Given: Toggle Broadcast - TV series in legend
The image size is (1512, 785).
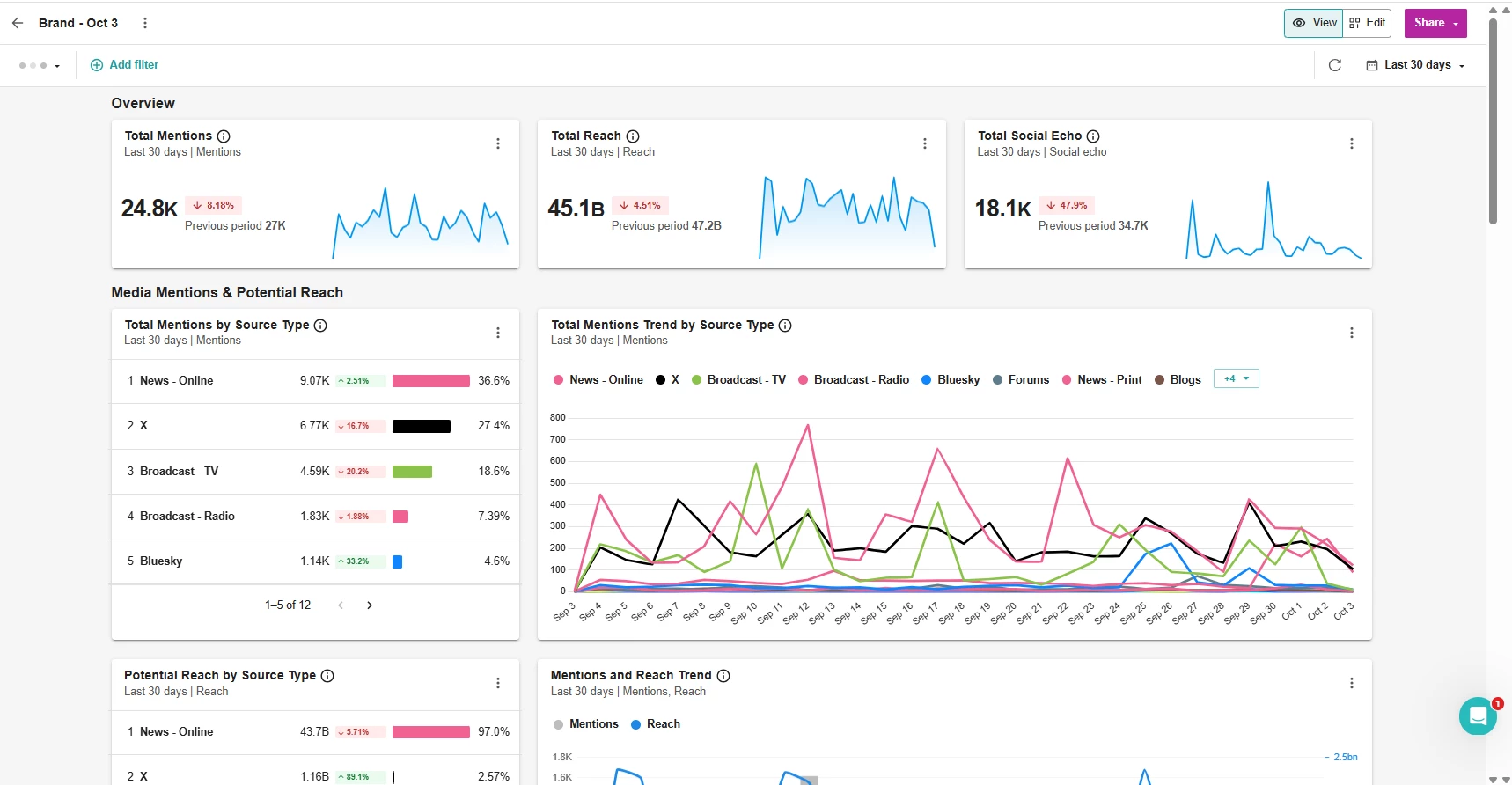Looking at the screenshot, I should (739, 380).
